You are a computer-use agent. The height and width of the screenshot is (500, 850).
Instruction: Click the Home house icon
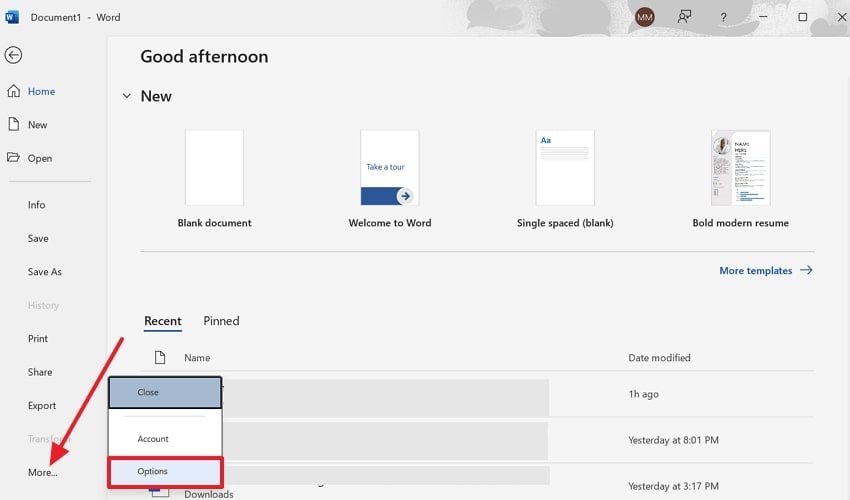14,91
